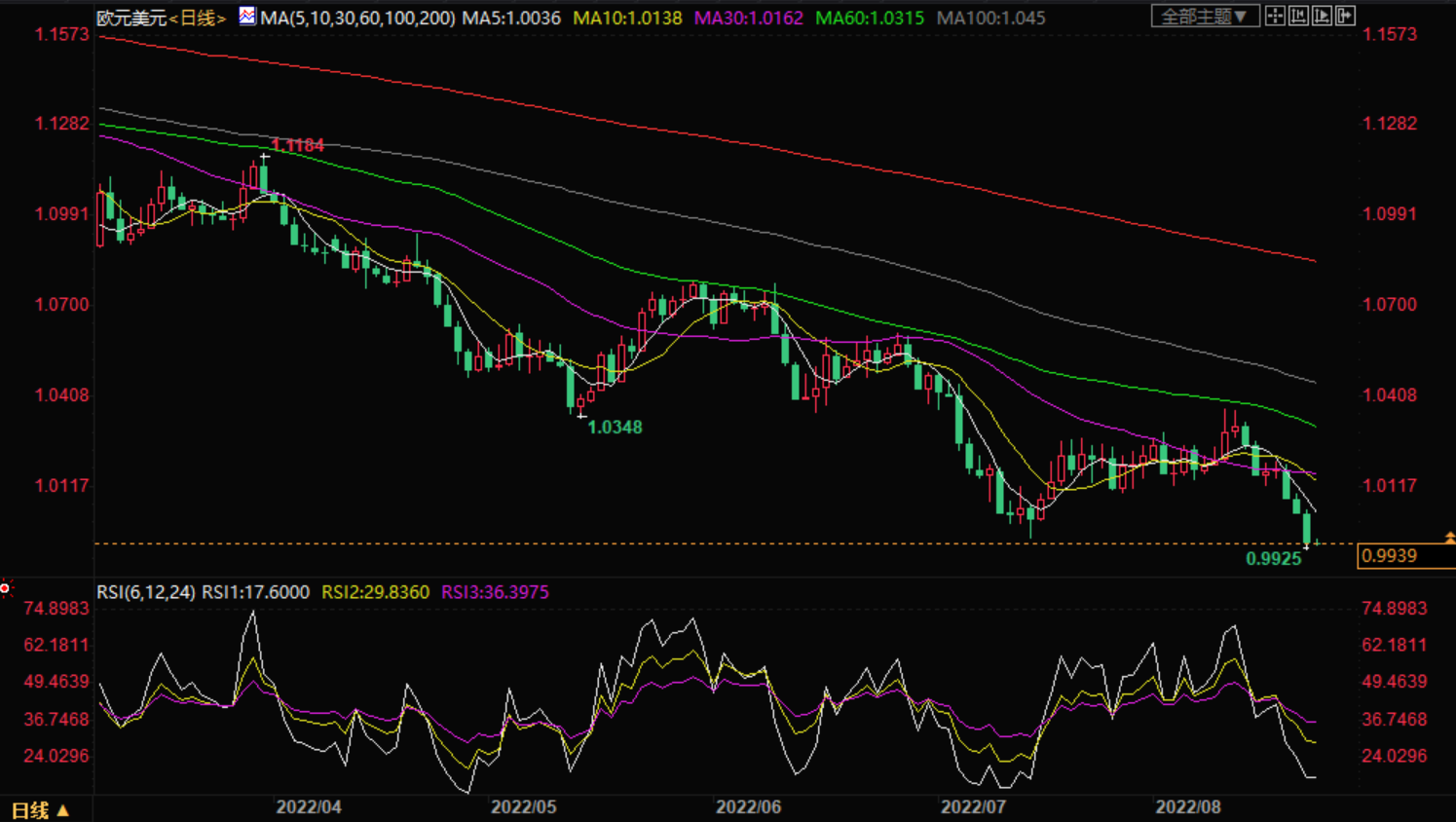Click the orange arrow at right price axis
The image size is (1456, 822).
click(1449, 537)
